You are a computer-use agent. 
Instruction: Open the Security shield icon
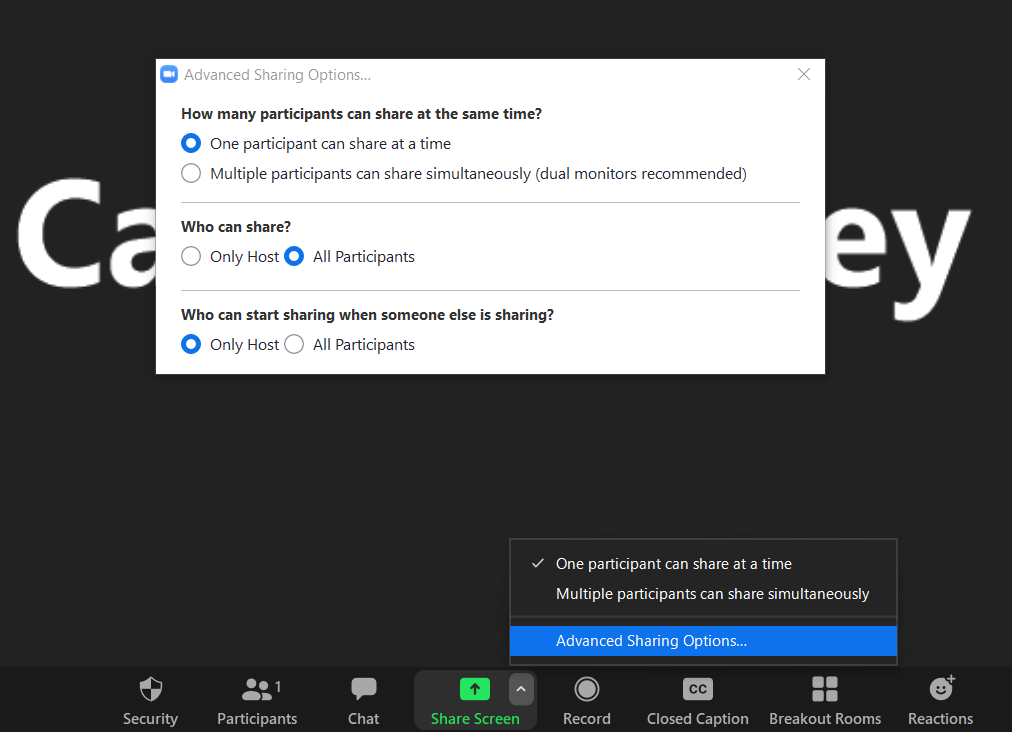pyautogui.click(x=150, y=689)
